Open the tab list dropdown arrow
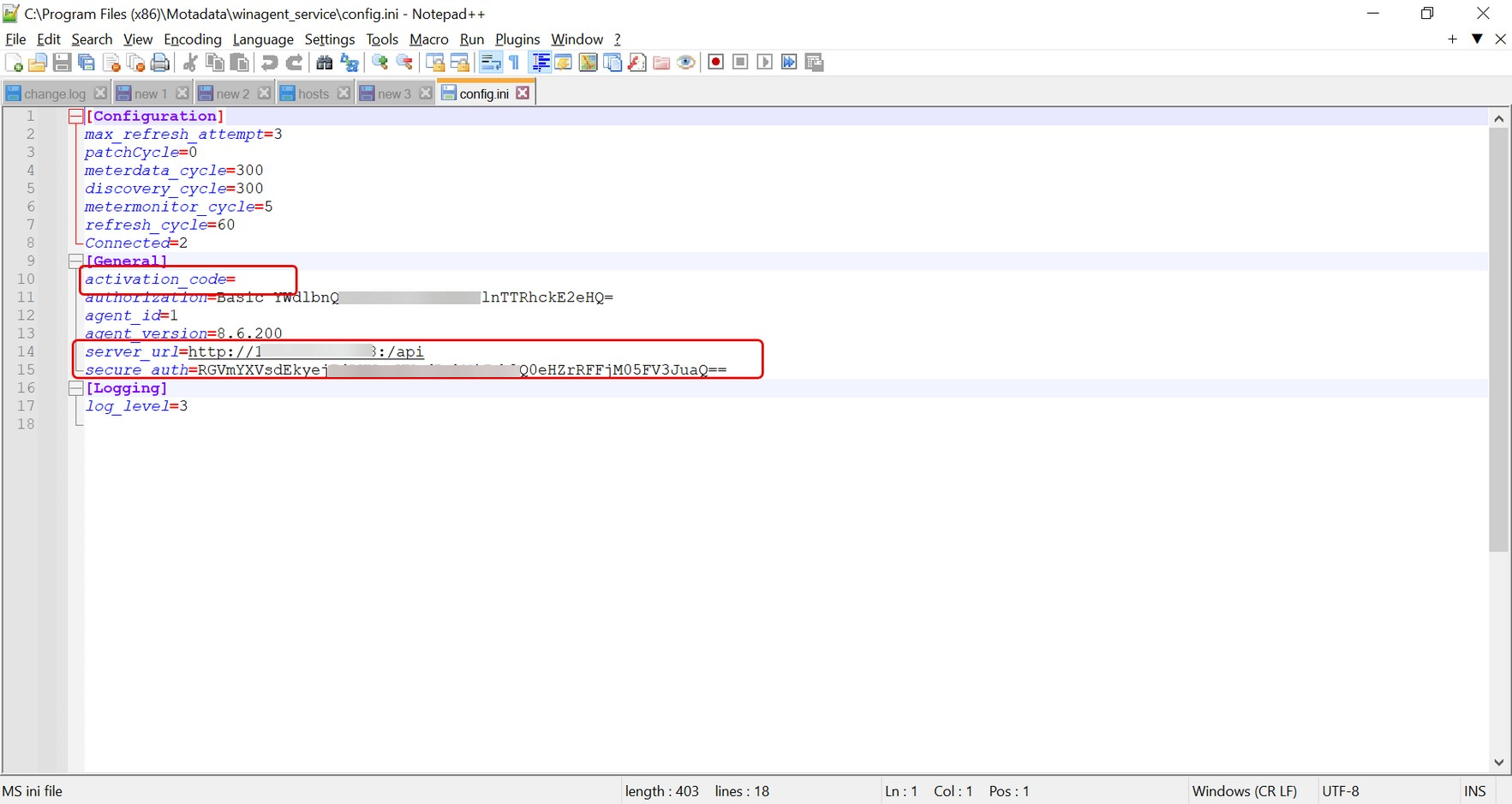The height and width of the screenshot is (804, 1512). (x=1478, y=39)
